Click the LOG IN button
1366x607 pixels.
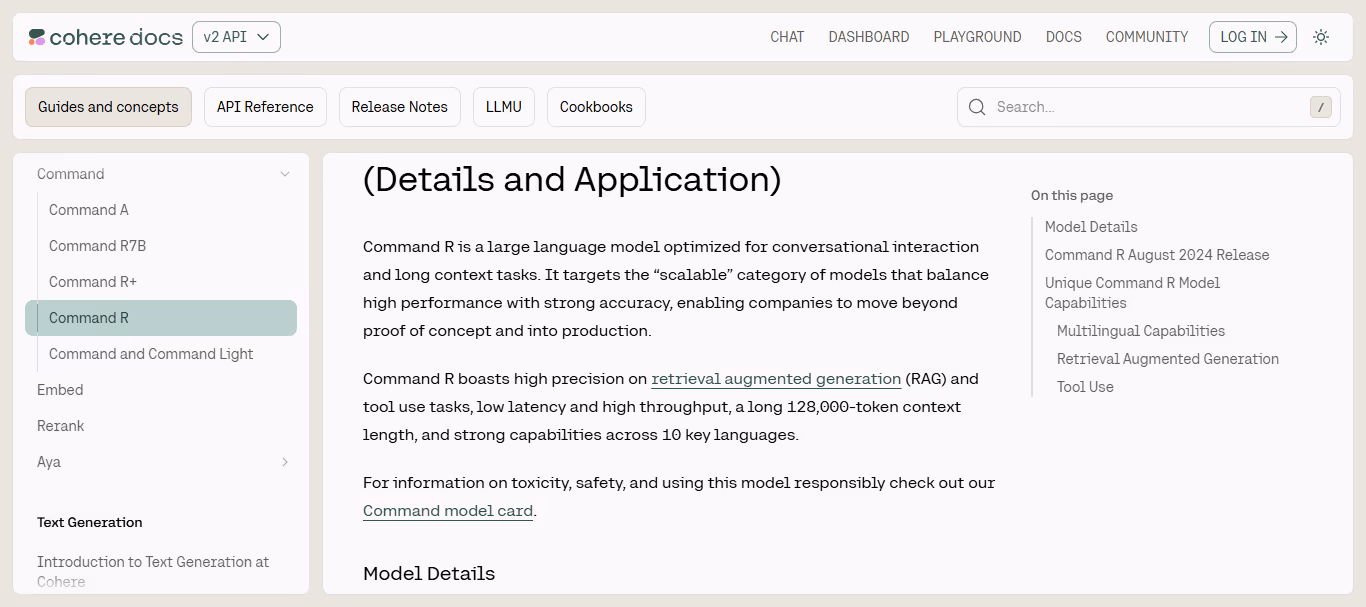click(x=1253, y=37)
